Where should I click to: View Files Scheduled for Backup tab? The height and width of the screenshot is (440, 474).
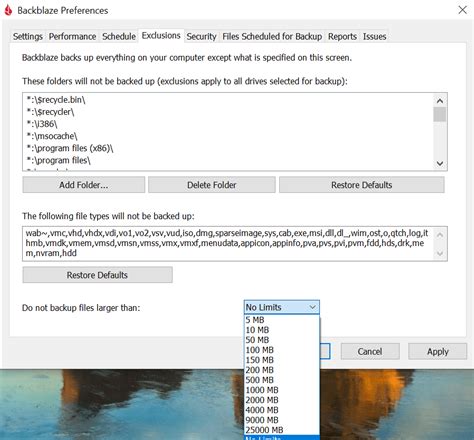(272, 36)
